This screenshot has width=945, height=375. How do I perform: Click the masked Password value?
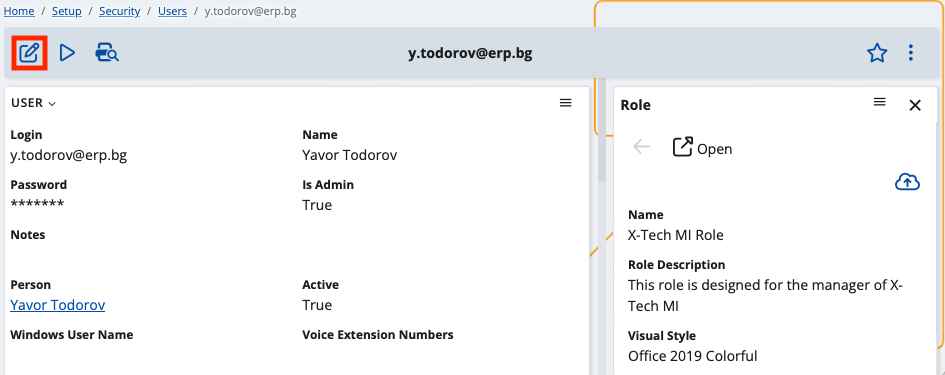click(x=37, y=204)
